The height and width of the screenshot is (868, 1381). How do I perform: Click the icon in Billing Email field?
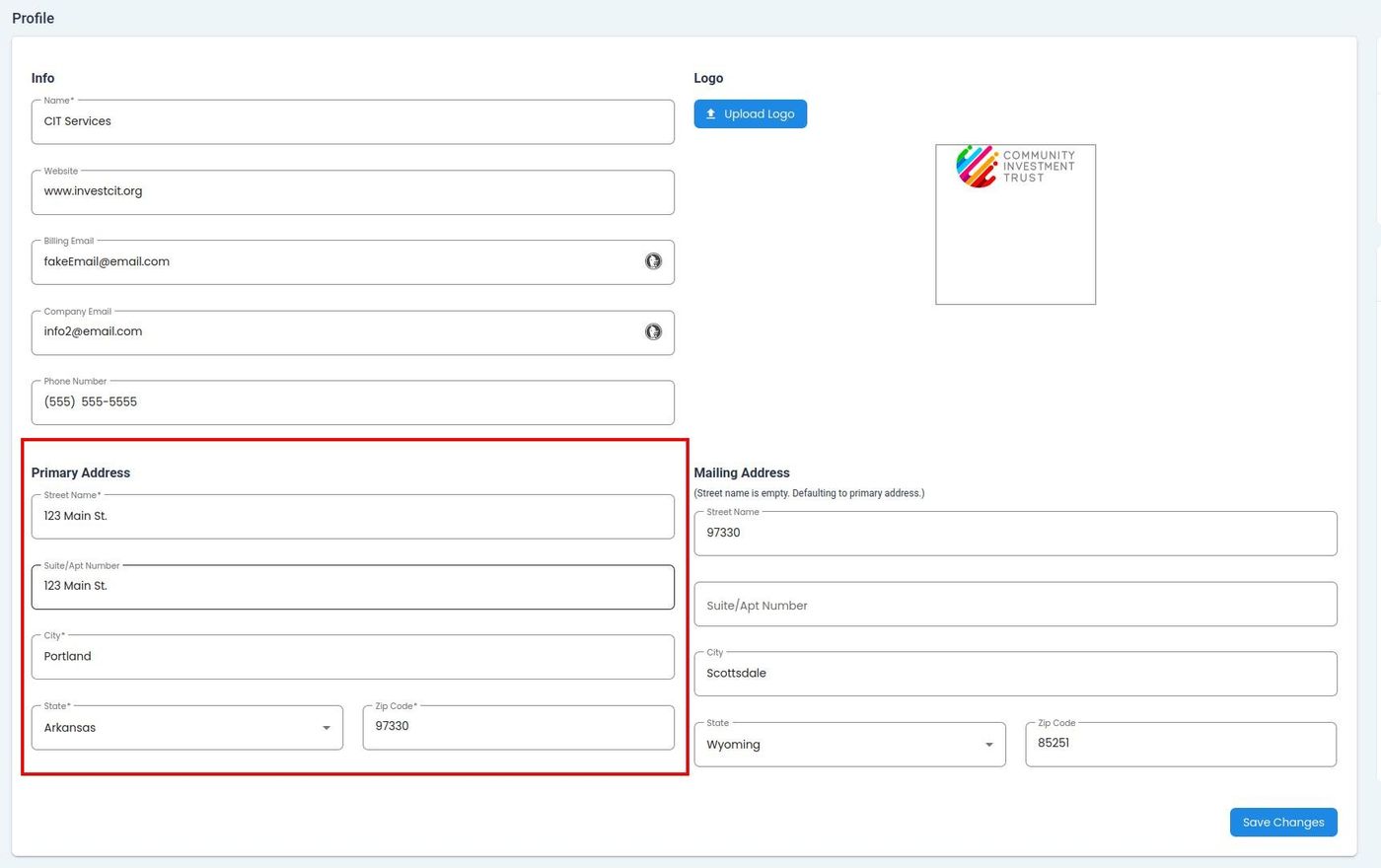pyautogui.click(x=653, y=261)
